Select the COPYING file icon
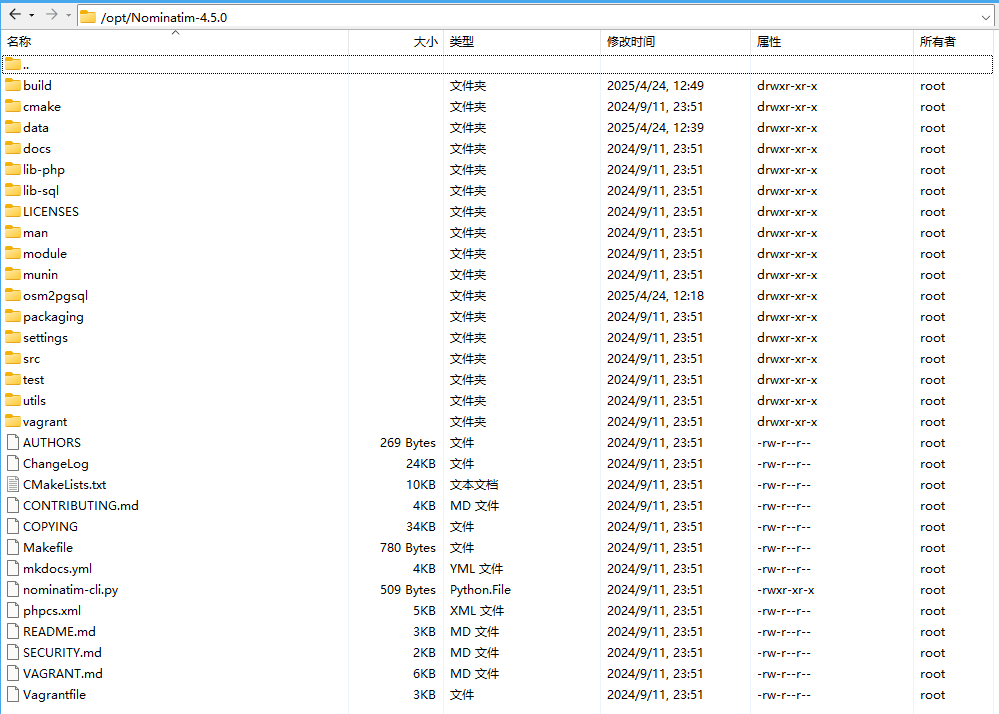This screenshot has width=999, height=714. tap(13, 526)
